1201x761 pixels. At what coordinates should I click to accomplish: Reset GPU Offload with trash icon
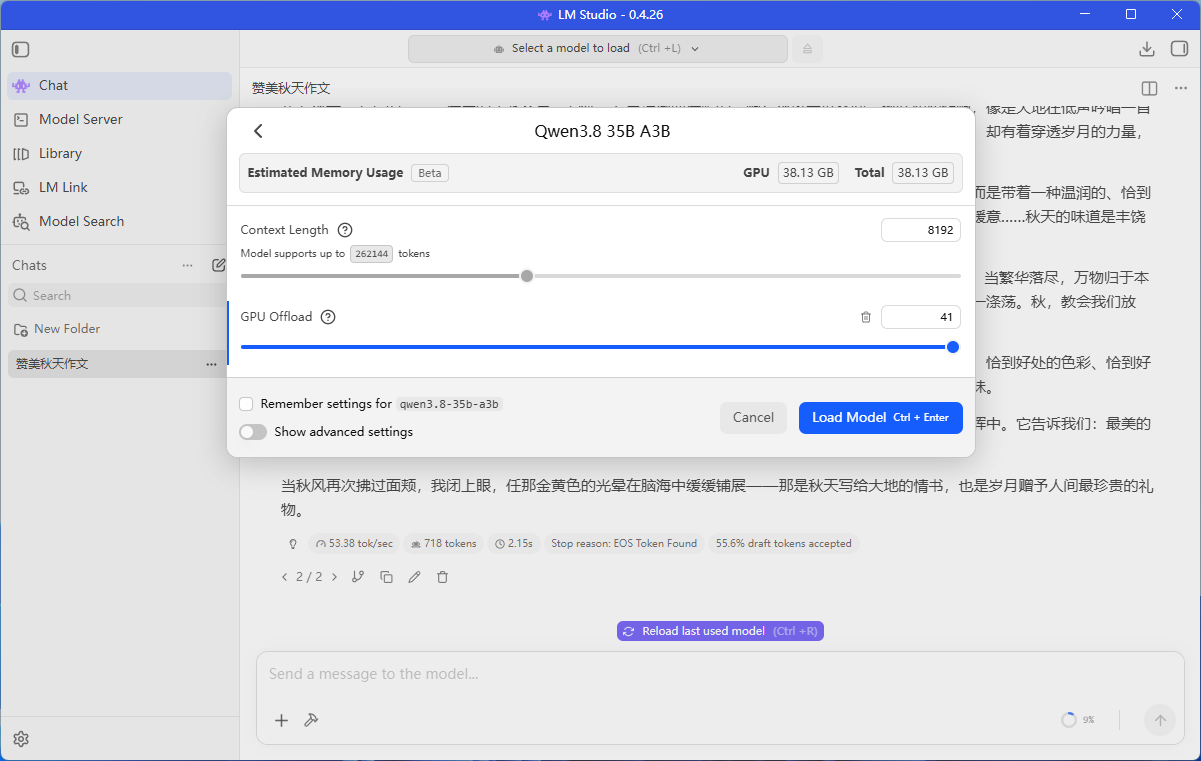[x=866, y=317]
